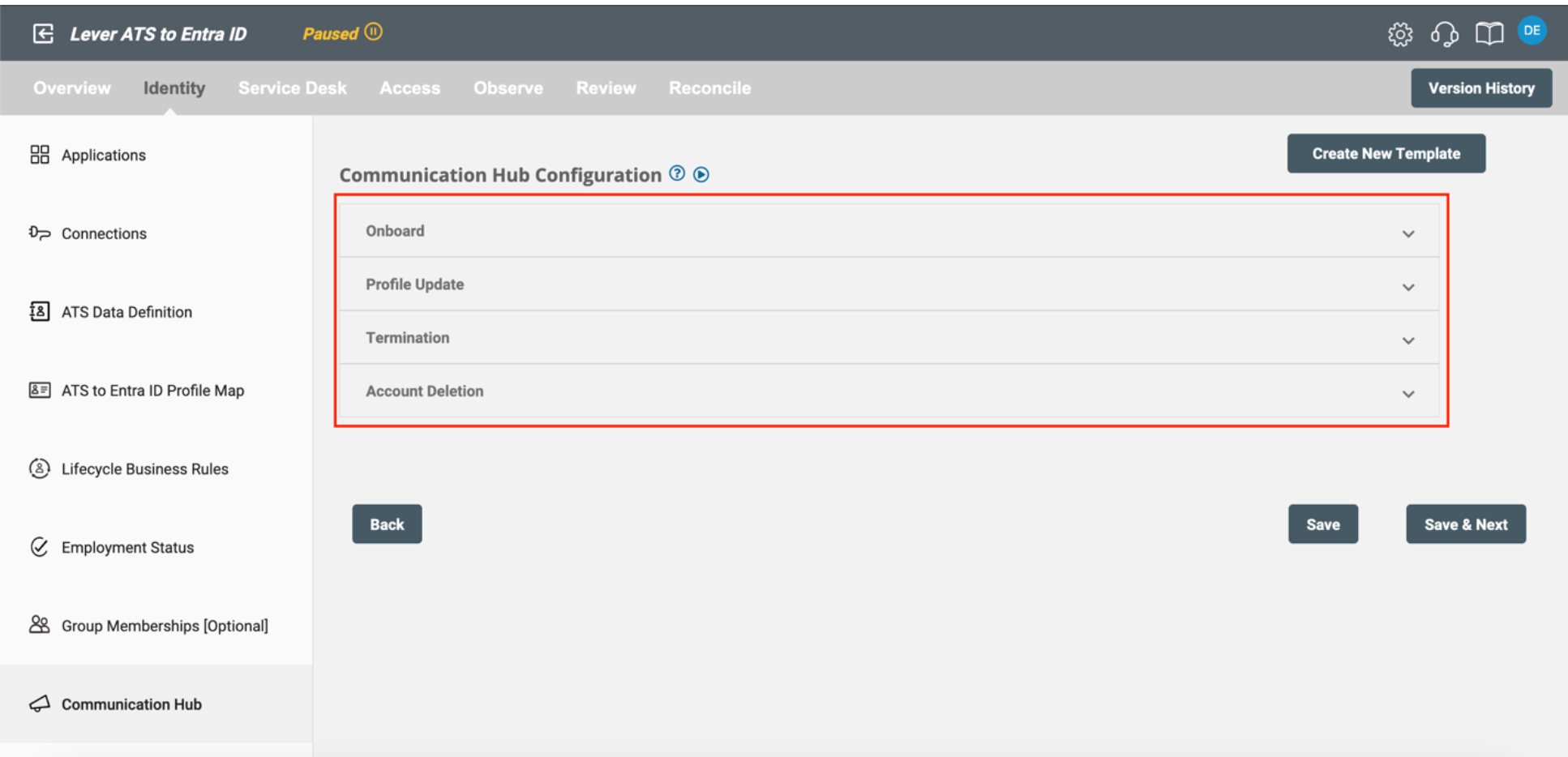Click the support headset icon

pyautogui.click(x=1444, y=34)
